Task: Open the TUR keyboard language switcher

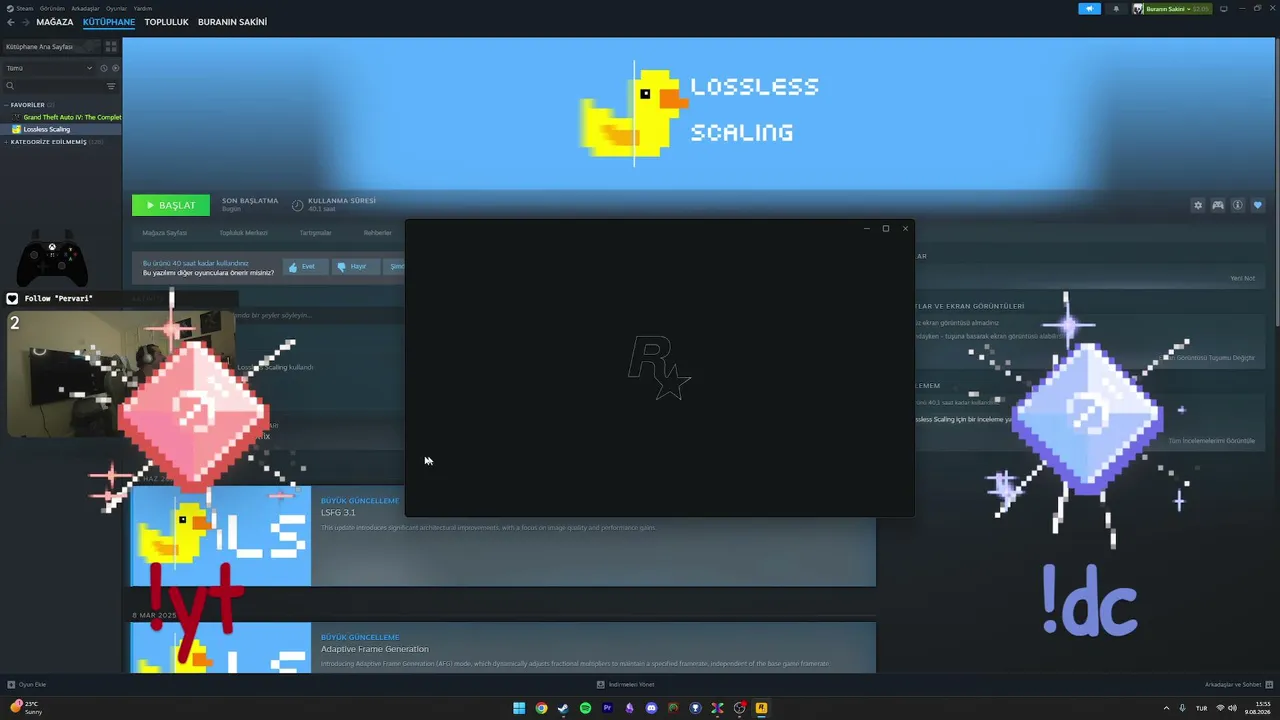Action: point(1201,708)
